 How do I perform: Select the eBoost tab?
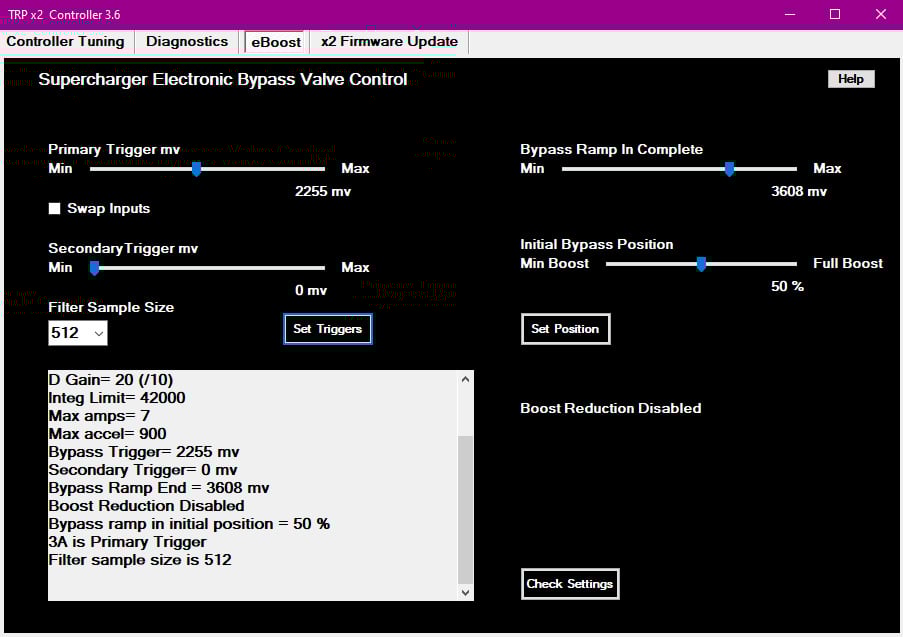pos(276,42)
